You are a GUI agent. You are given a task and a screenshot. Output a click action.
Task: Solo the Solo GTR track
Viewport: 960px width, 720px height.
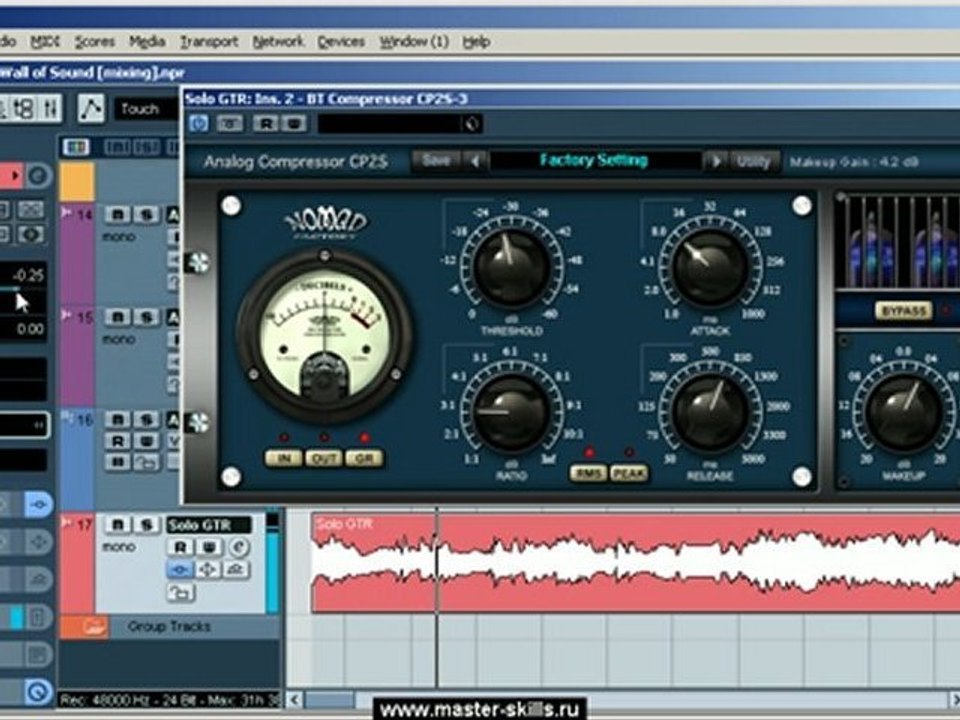146,525
